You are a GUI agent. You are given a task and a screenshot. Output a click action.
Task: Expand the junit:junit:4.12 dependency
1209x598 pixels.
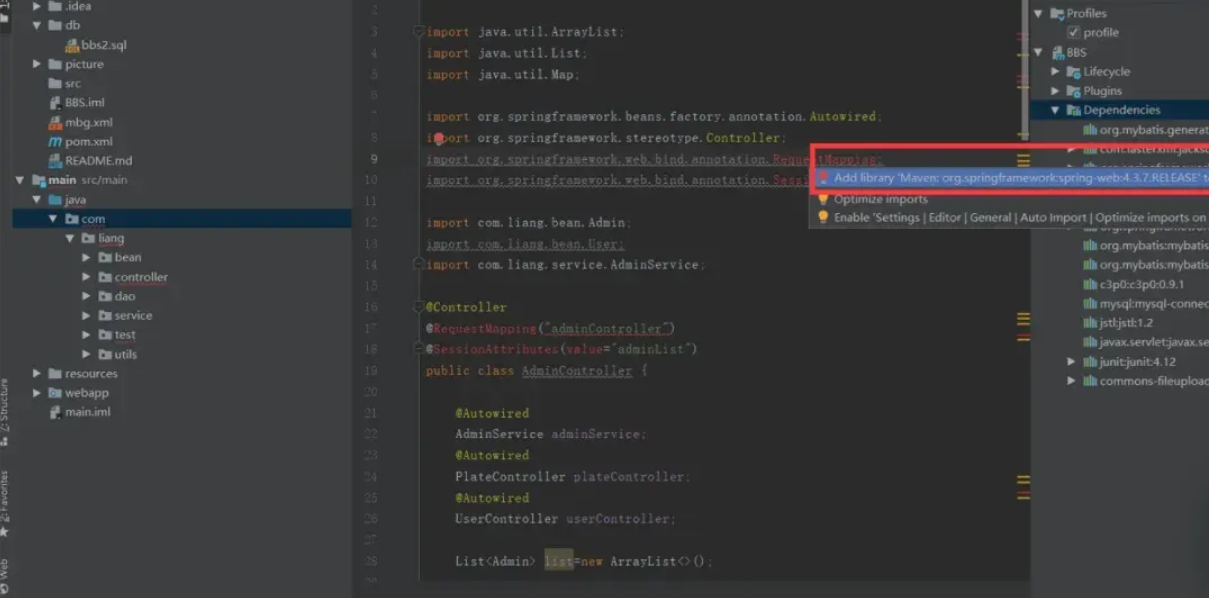tap(1071, 362)
